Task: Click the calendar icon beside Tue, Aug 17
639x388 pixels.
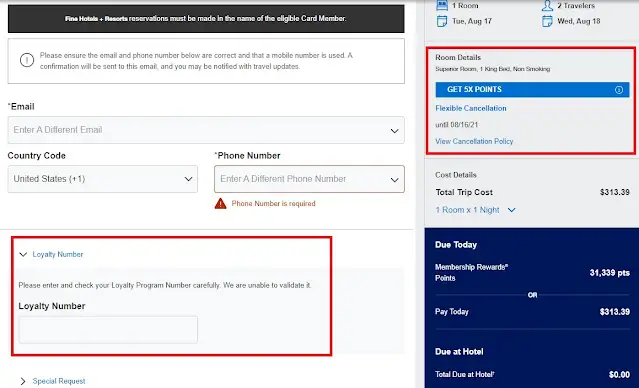Action: (442, 21)
